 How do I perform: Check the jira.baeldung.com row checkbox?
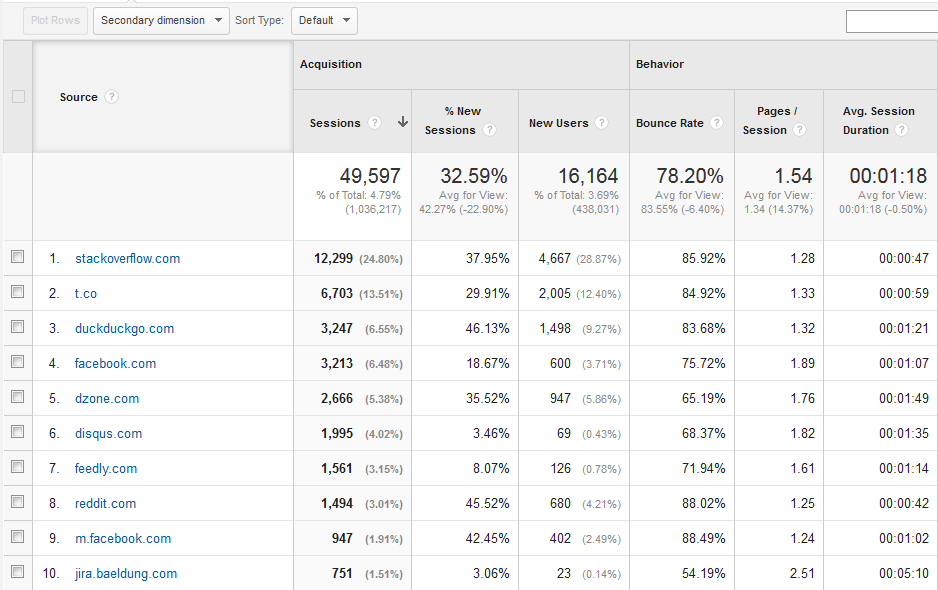click(x=18, y=571)
